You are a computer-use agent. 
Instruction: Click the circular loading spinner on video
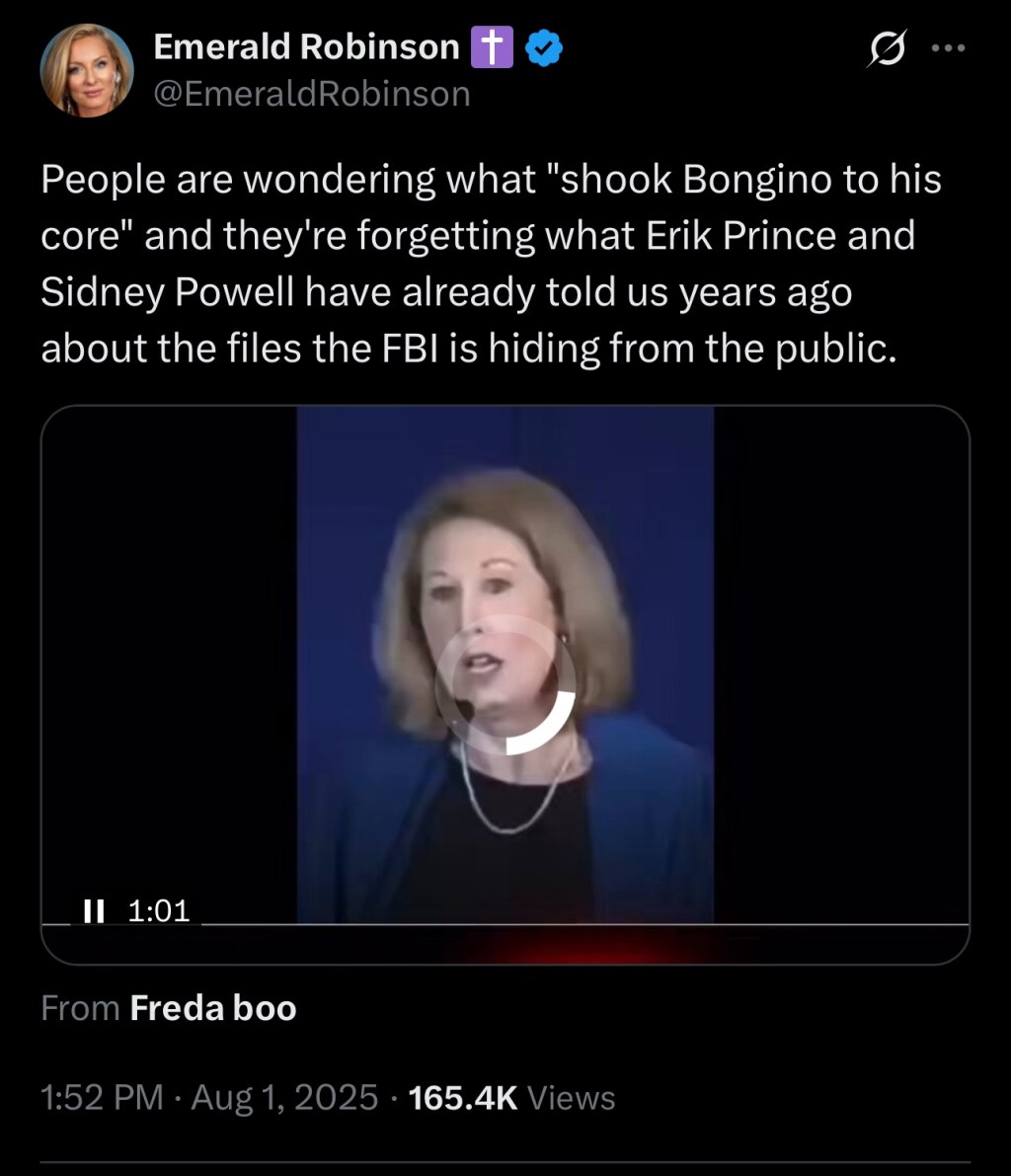pos(505,684)
